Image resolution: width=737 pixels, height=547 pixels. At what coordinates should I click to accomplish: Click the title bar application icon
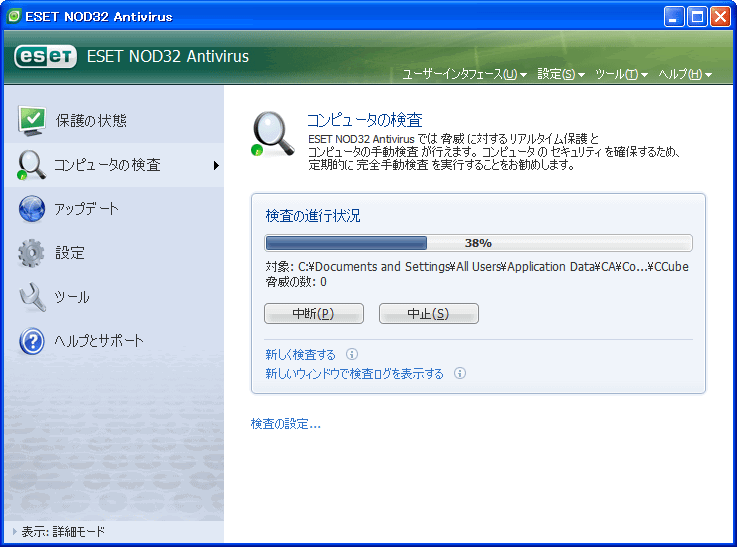pyautogui.click(x=14, y=16)
